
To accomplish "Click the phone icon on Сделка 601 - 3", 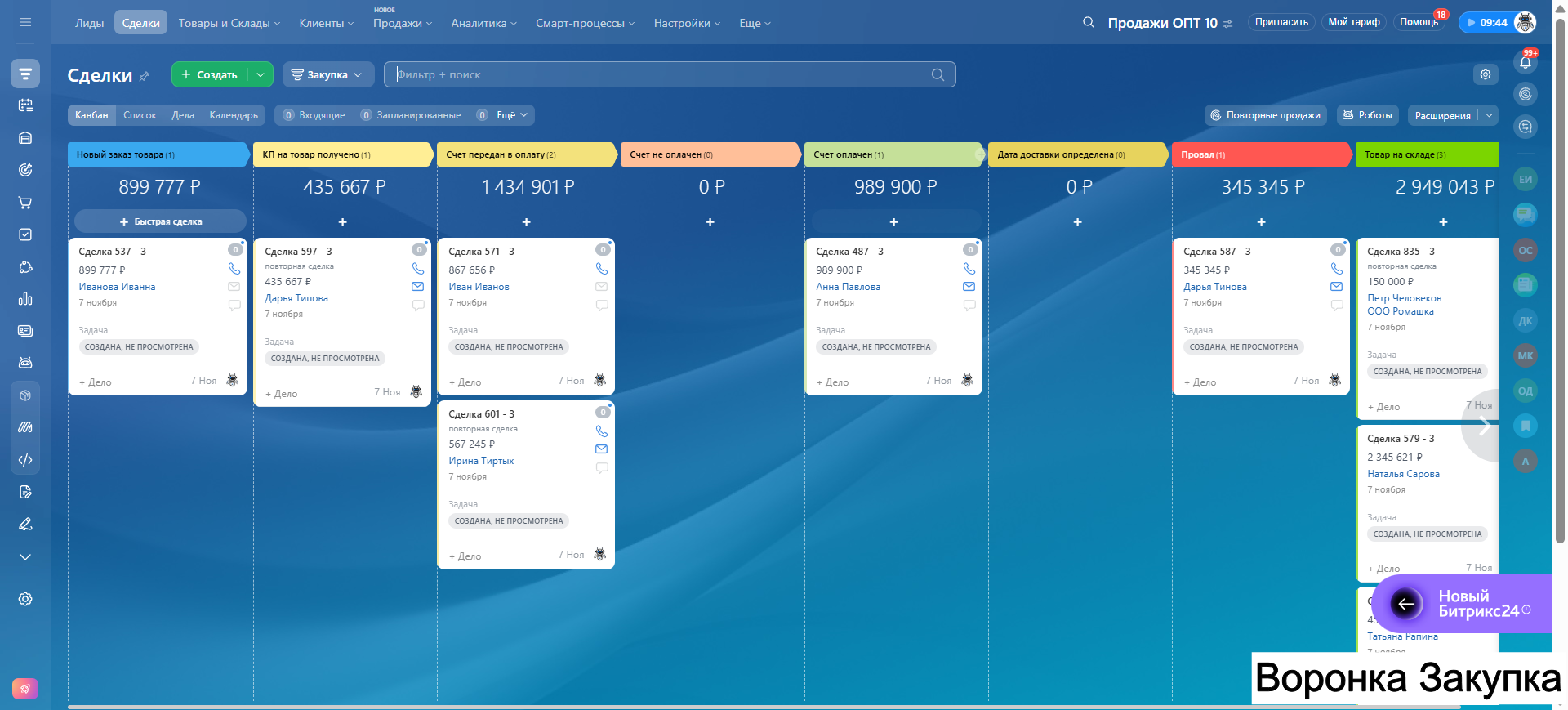I will point(602,431).
